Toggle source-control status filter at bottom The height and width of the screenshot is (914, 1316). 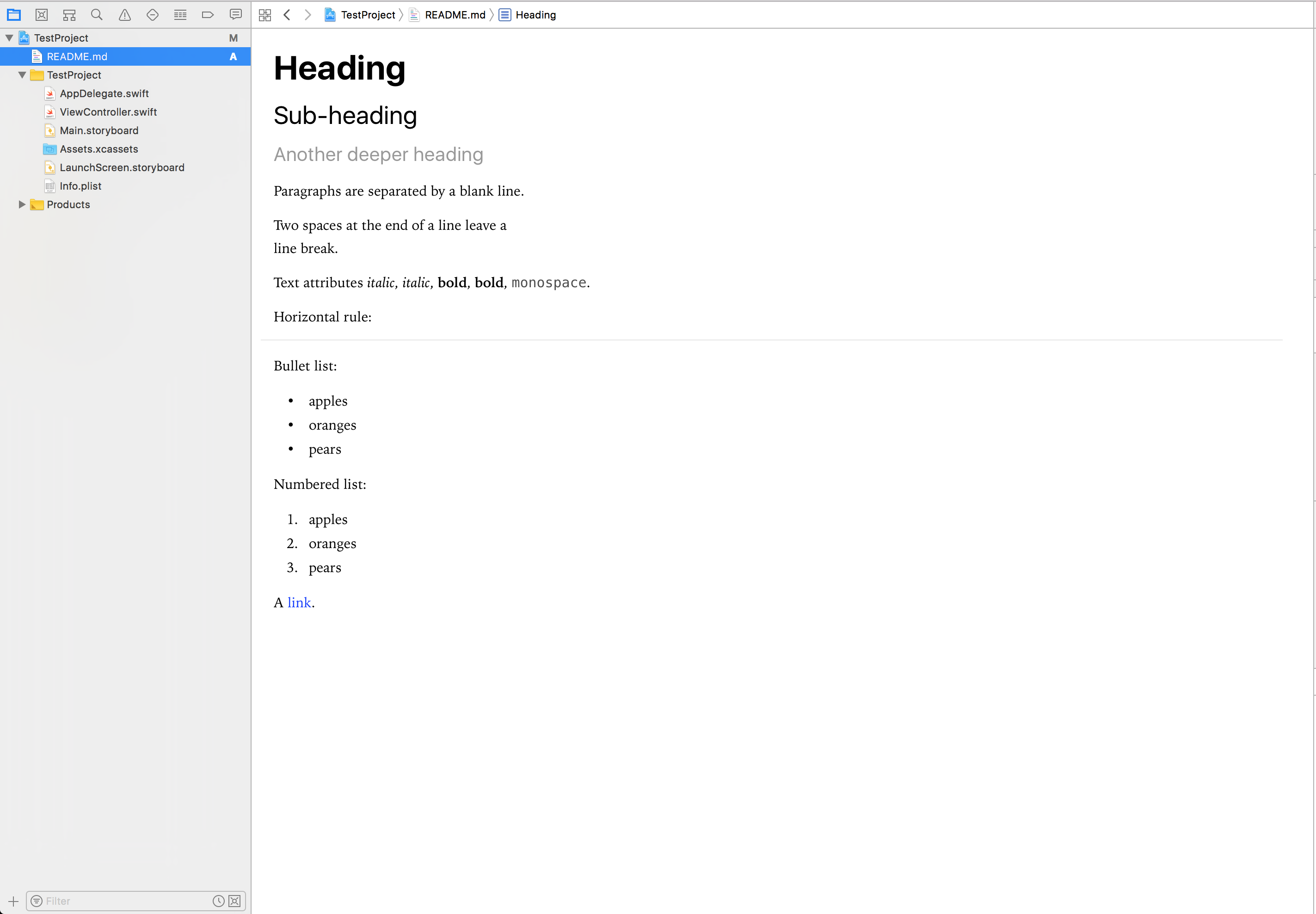coord(234,900)
